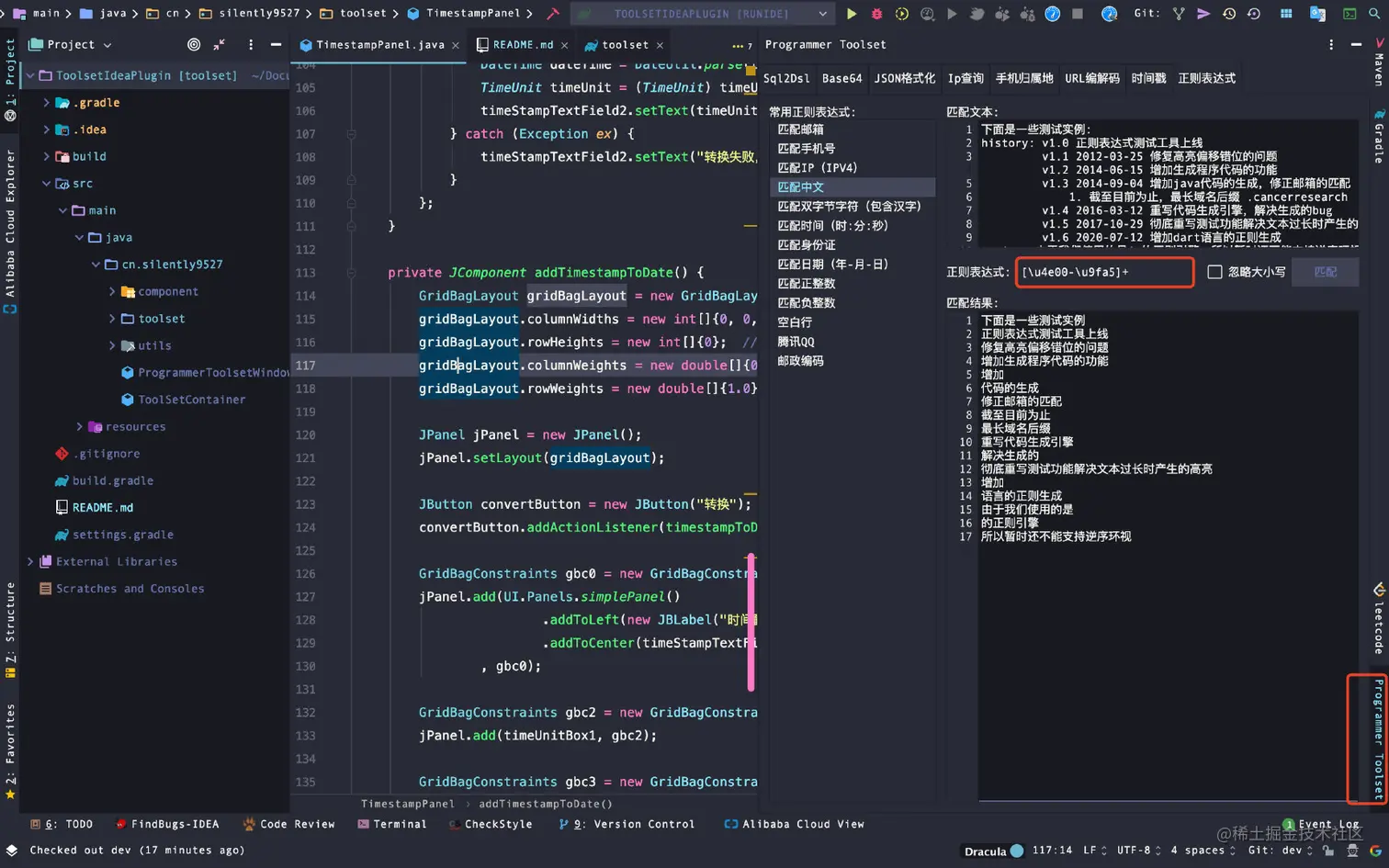The image size is (1389, 868).
Task: Open the Sql2Dsl tab
Action: (786, 79)
